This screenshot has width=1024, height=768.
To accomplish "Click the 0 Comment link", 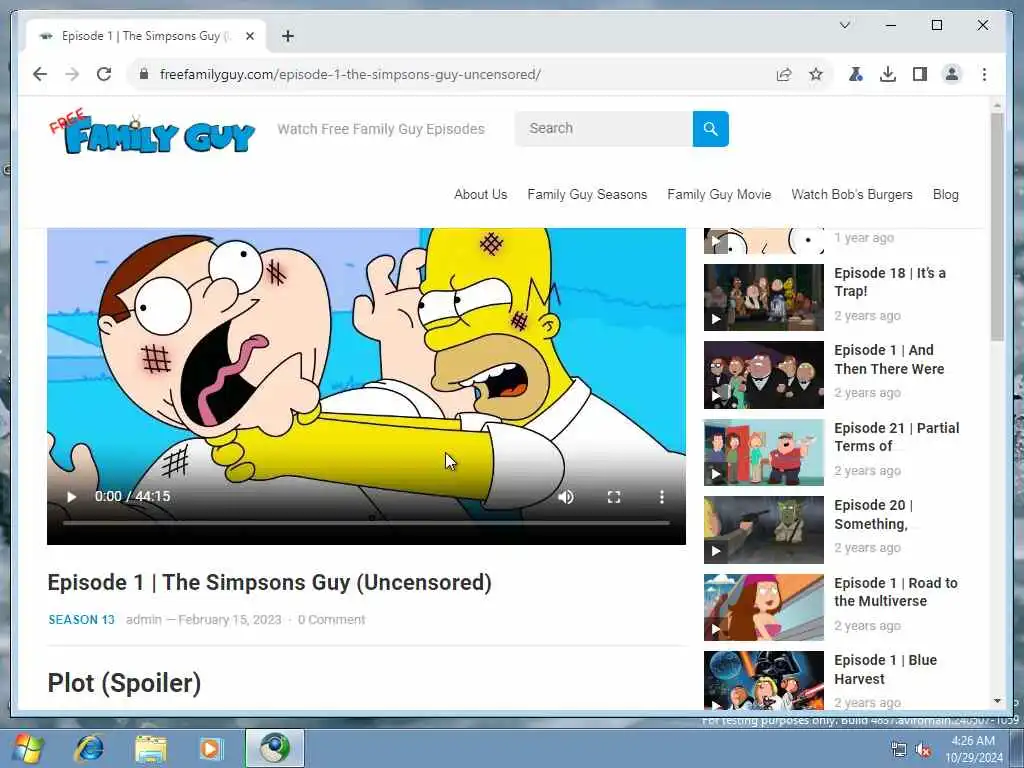I will pos(332,620).
